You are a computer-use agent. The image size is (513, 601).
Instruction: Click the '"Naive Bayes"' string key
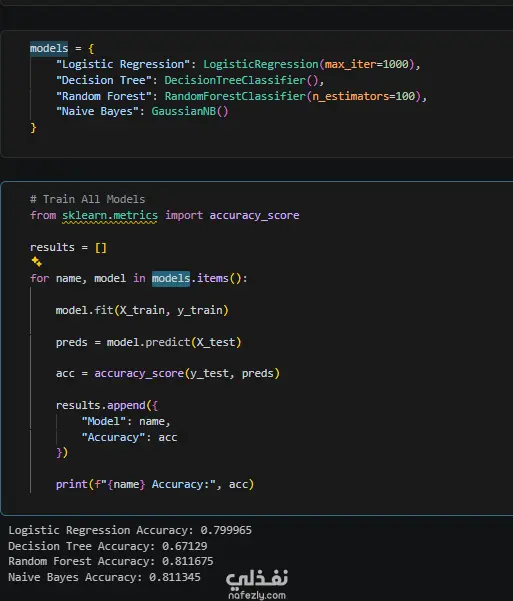(97, 111)
